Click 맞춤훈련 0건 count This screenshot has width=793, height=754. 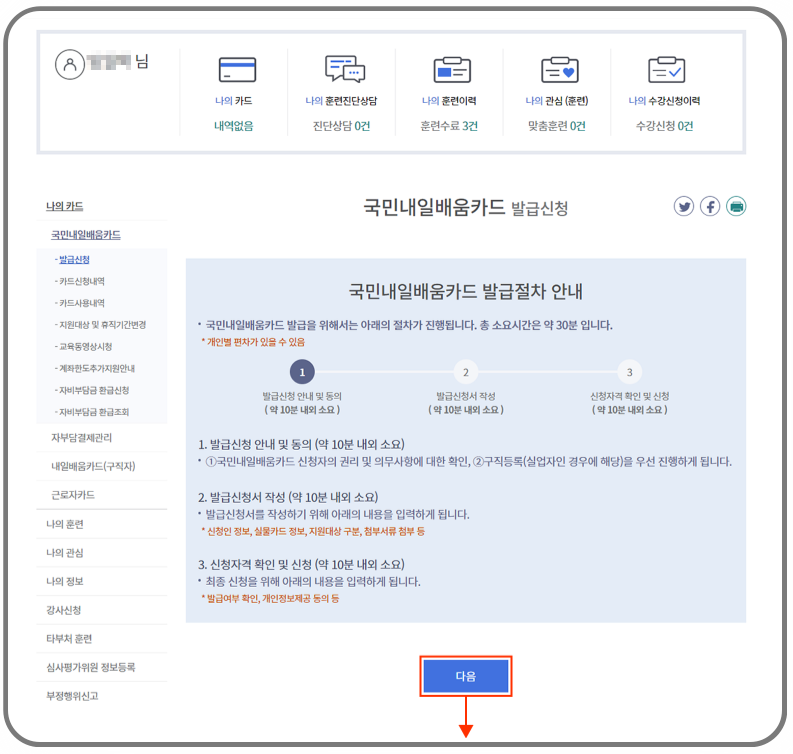pyautogui.click(x=557, y=126)
